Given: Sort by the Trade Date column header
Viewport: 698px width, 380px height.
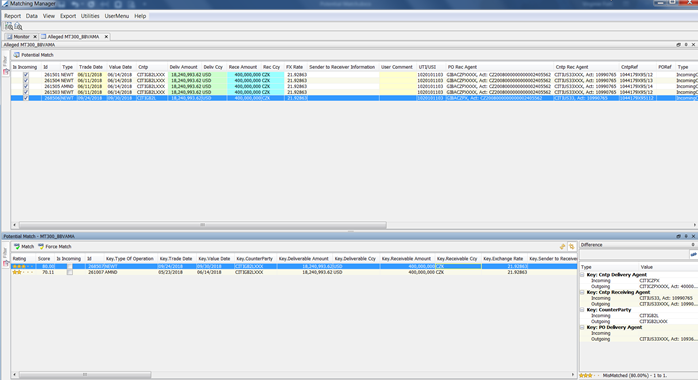Looking at the screenshot, I should pyautogui.click(x=91, y=67).
